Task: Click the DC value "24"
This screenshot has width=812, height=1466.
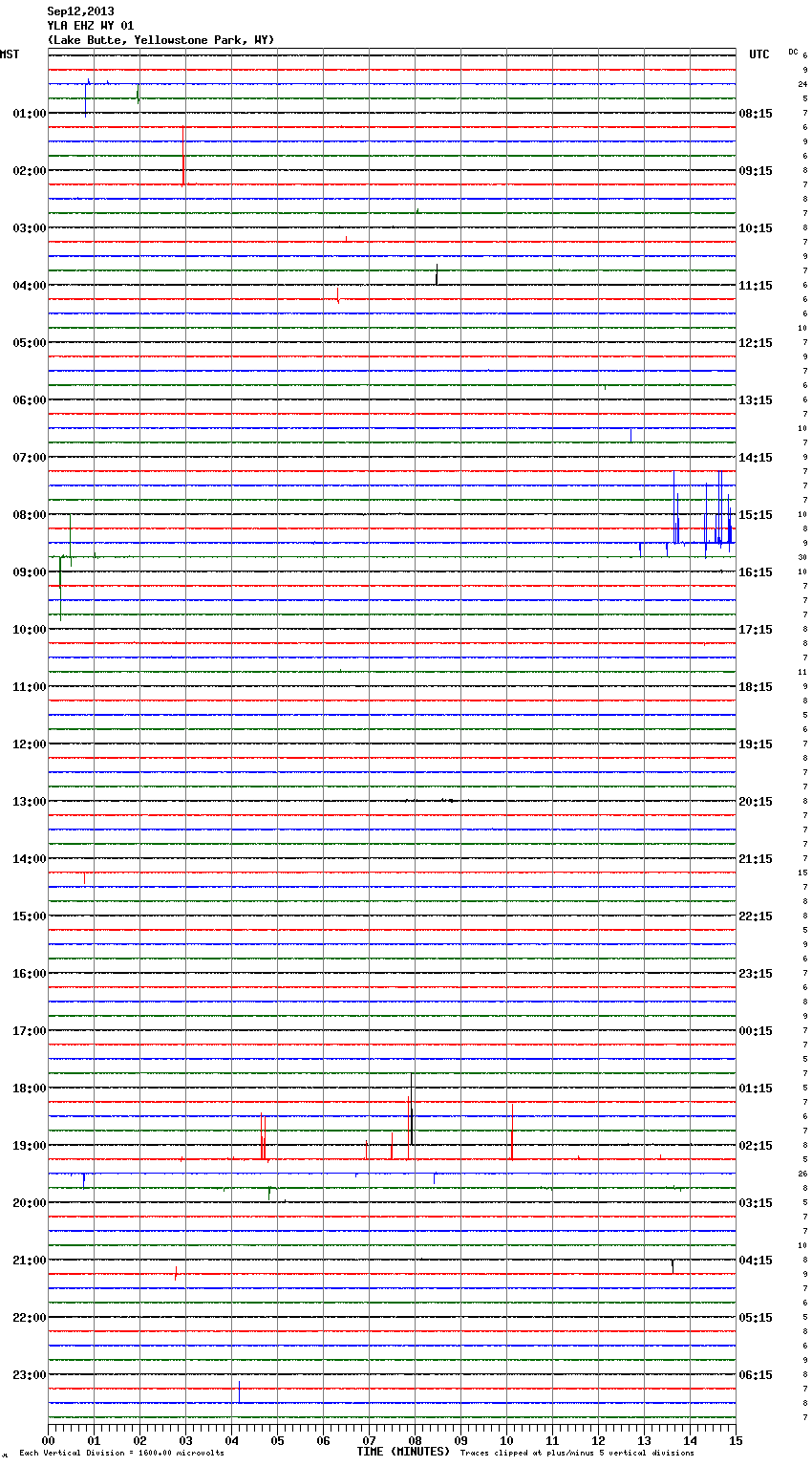Action: pos(803,85)
